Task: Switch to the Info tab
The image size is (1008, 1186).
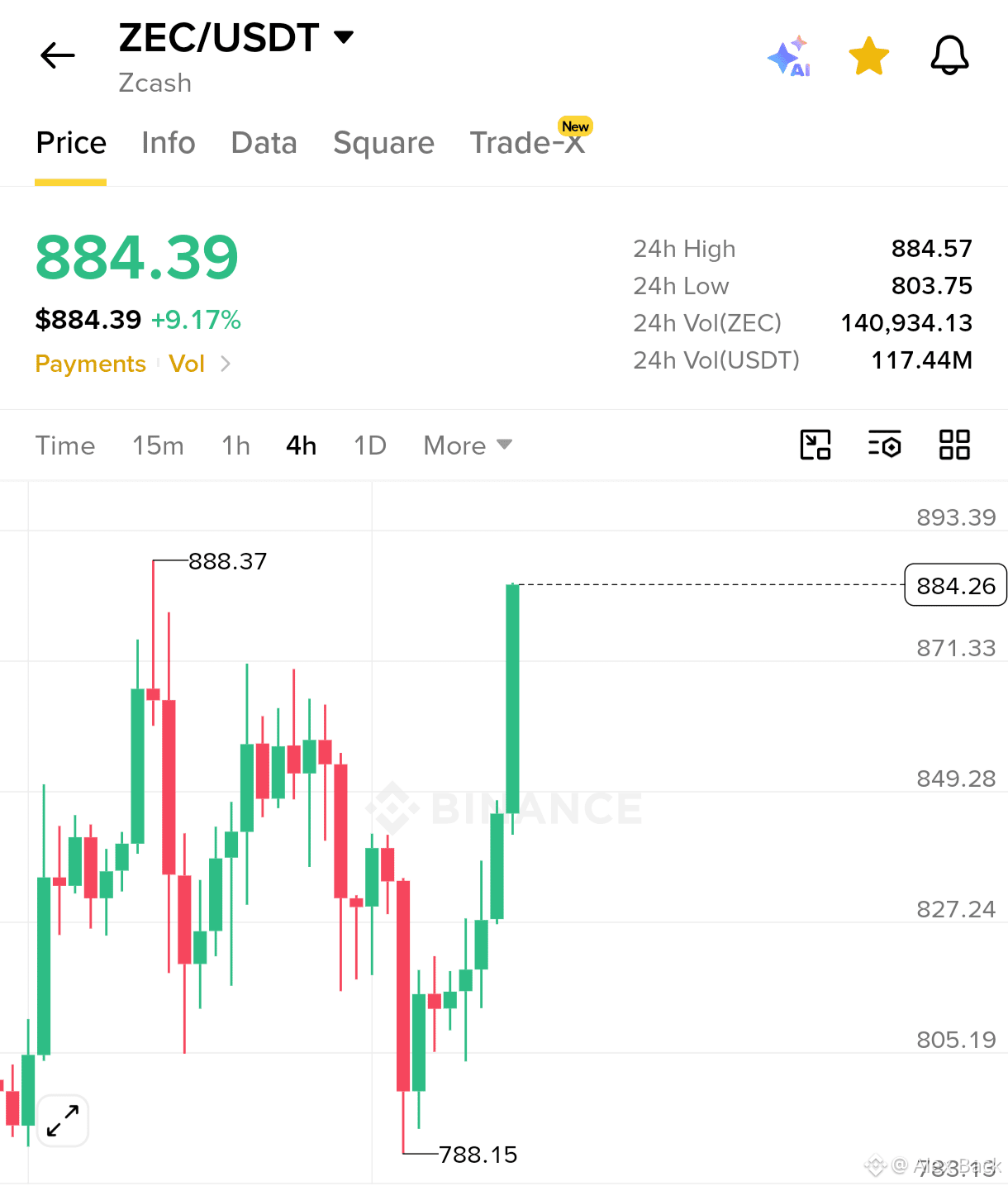Action: (169, 143)
